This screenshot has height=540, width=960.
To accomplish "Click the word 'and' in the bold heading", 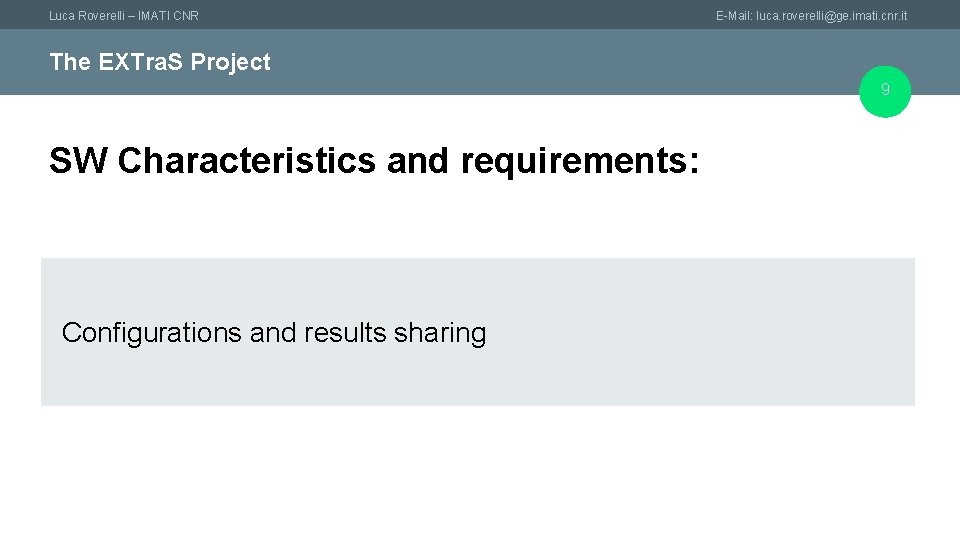I will tap(418, 160).
